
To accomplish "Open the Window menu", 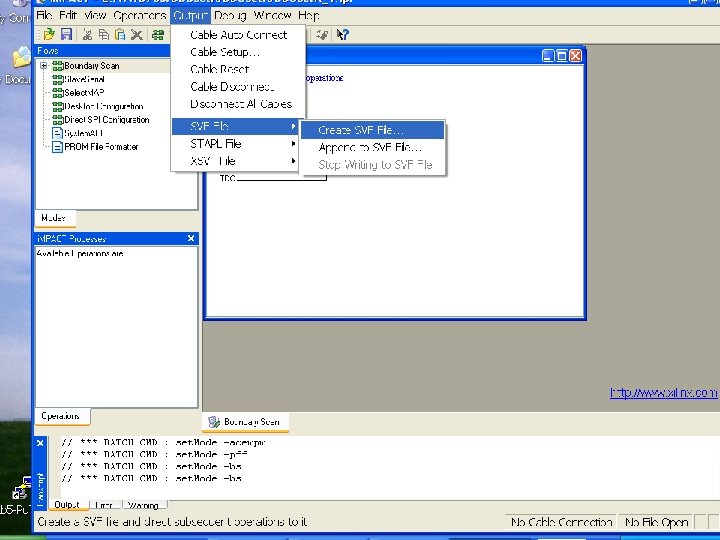I will tap(272, 16).
